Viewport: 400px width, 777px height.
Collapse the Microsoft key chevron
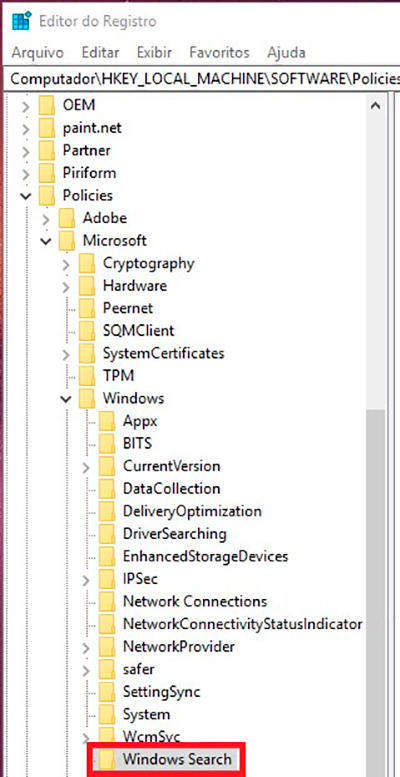(x=46, y=241)
